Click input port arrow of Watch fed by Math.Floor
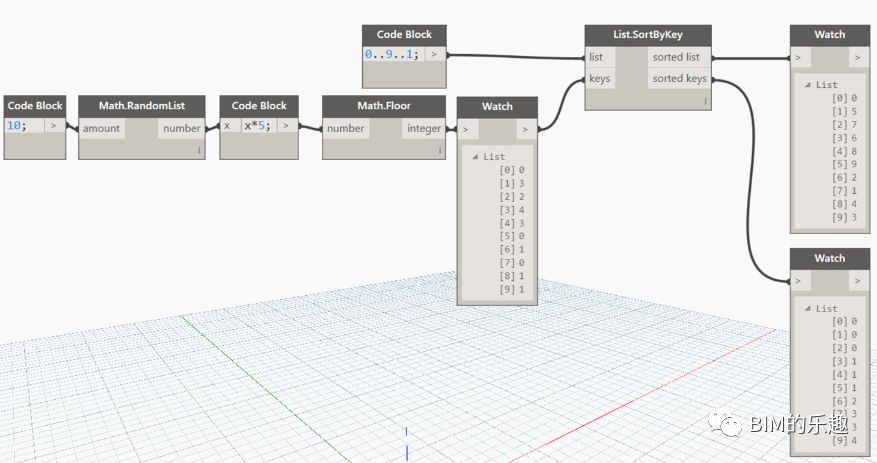Image resolution: width=877 pixels, height=463 pixels. click(466, 129)
